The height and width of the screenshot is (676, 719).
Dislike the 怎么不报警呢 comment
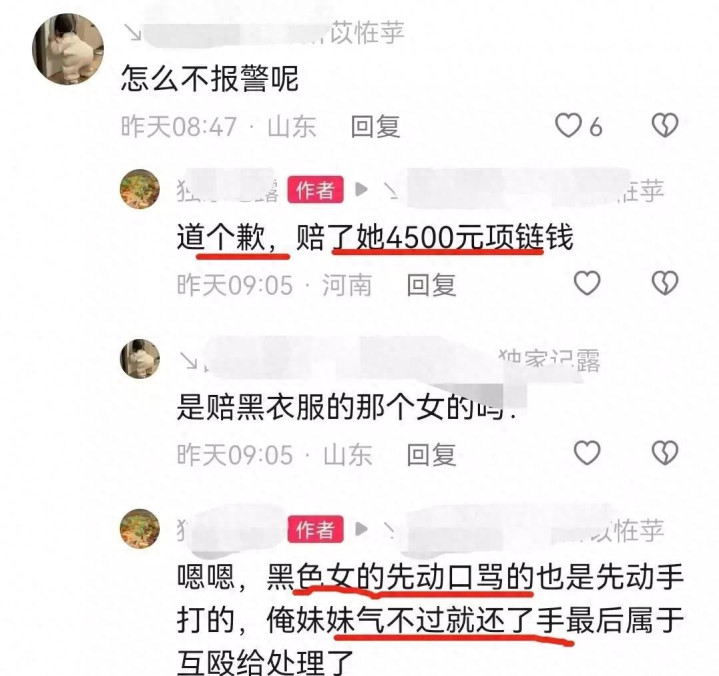click(665, 125)
